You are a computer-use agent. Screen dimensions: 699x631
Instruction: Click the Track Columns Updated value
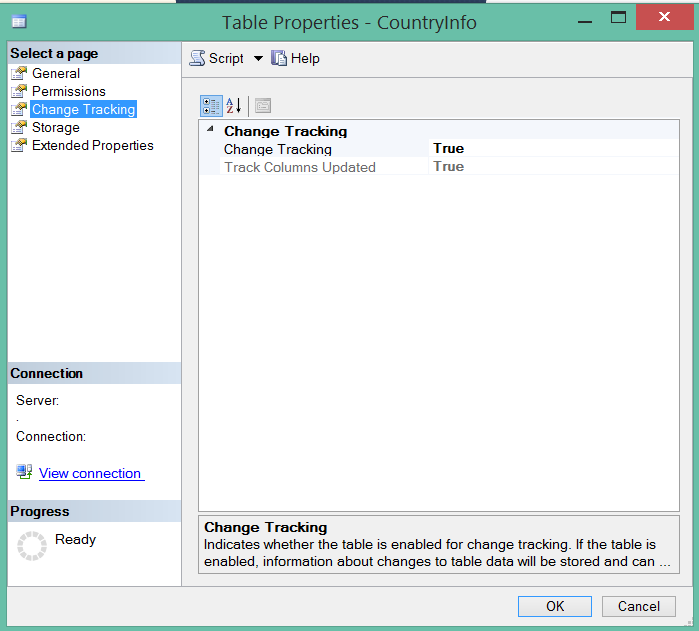pos(554,166)
